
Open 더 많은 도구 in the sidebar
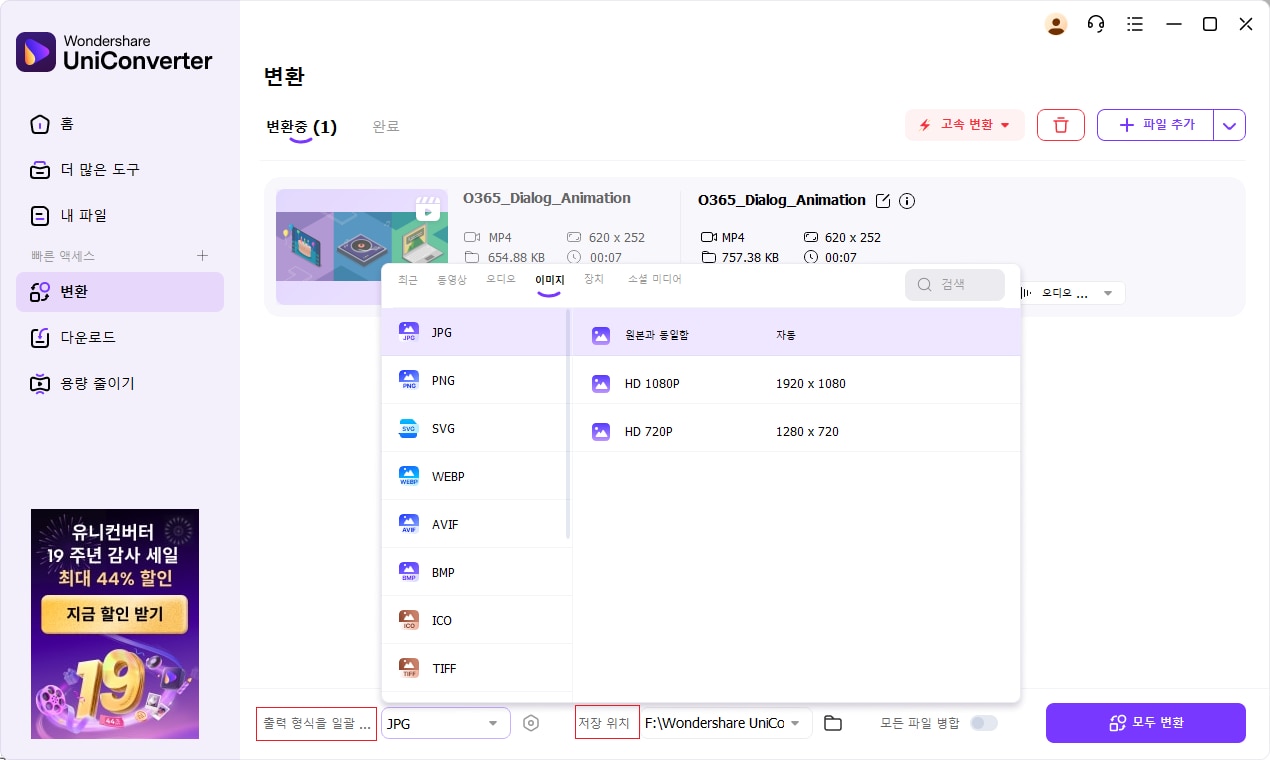pos(120,170)
